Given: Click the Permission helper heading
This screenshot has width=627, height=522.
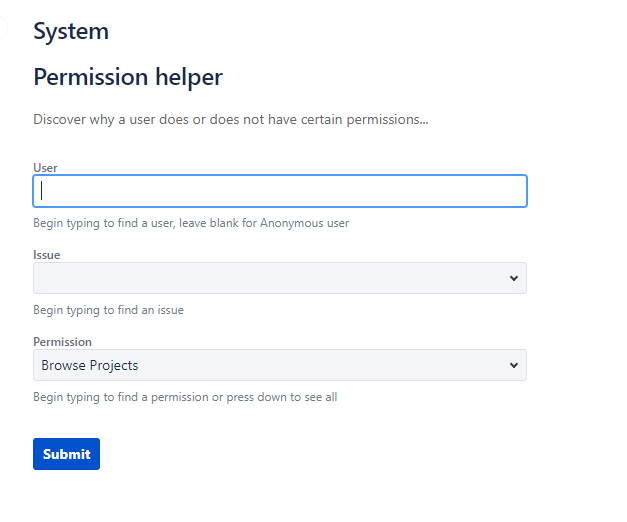Looking at the screenshot, I should [128, 77].
